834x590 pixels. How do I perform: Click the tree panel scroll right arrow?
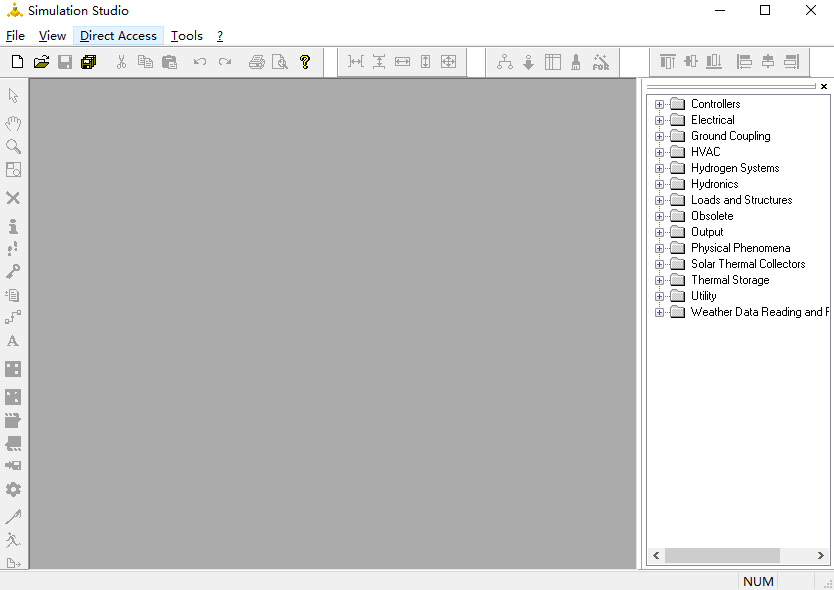pyautogui.click(x=820, y=555)
